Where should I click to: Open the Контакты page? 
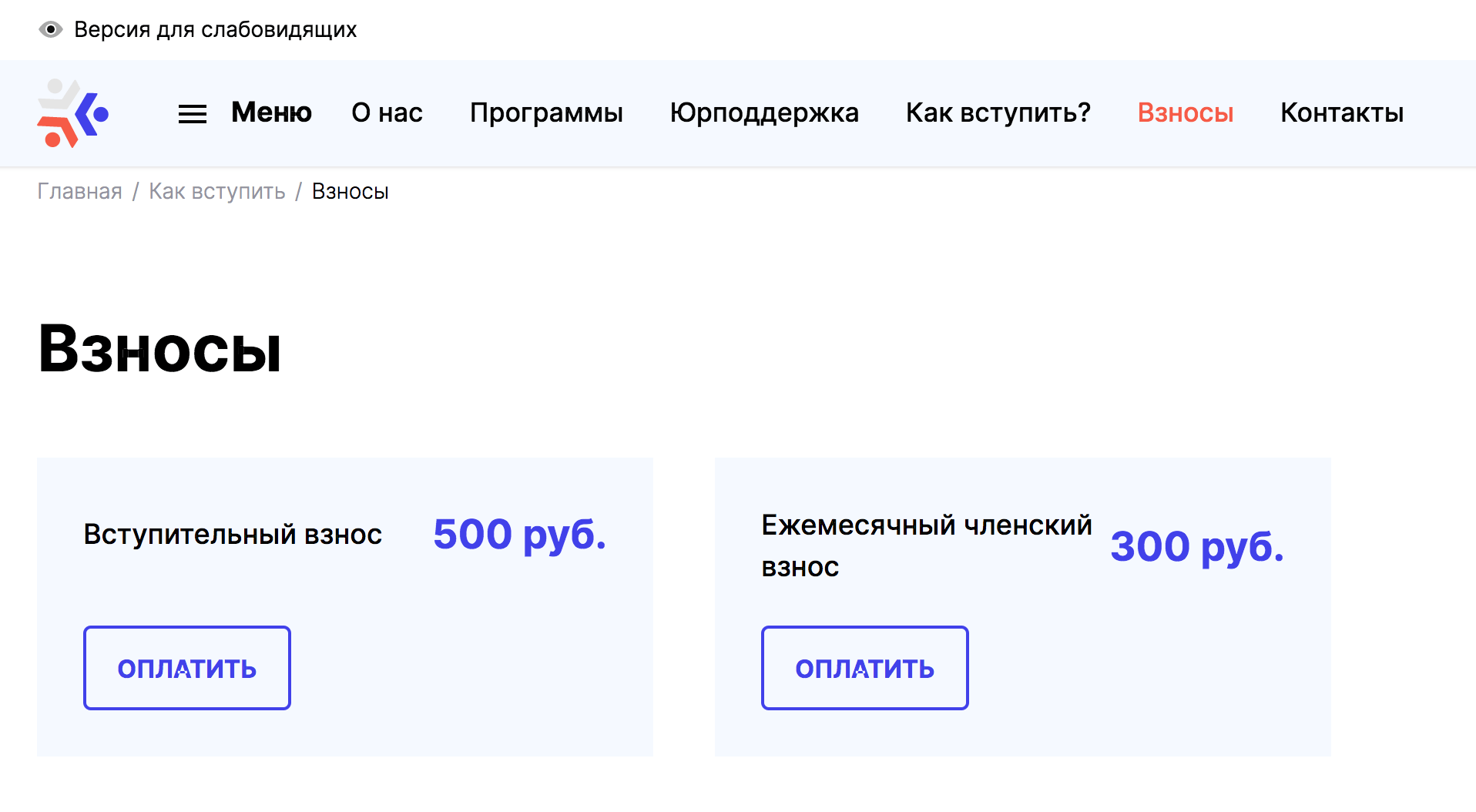1342,112
